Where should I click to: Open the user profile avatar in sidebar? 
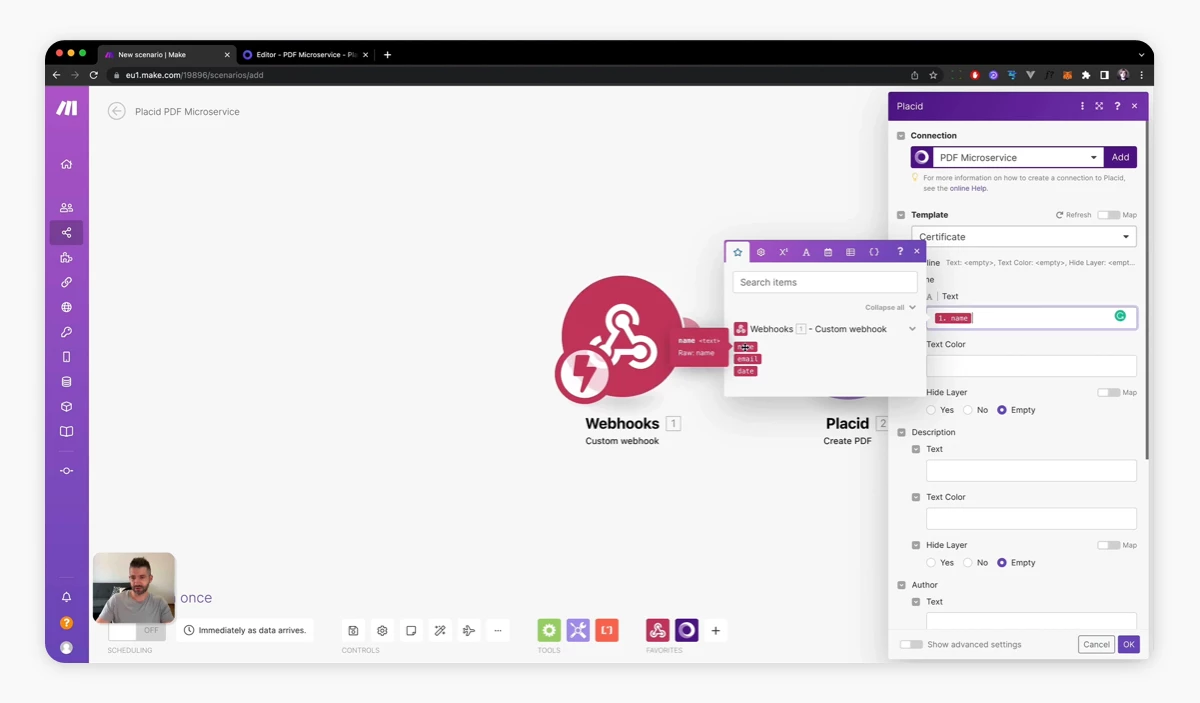tap(66, 647)
